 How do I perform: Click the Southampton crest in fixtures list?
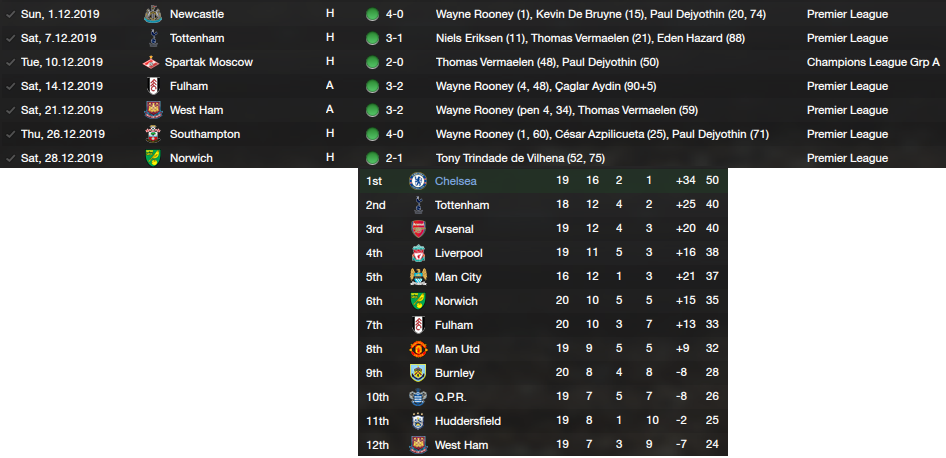point(153,134)
